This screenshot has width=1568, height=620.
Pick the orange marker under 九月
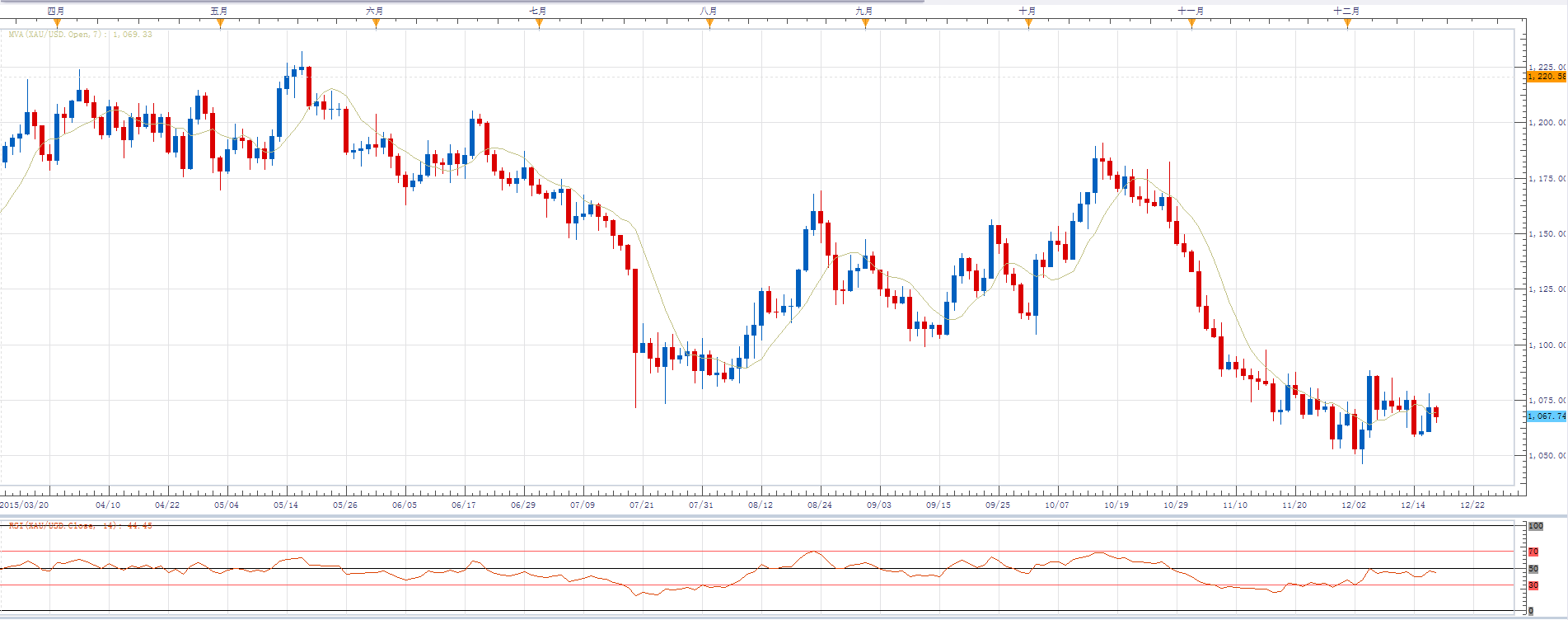pos(865,23)
